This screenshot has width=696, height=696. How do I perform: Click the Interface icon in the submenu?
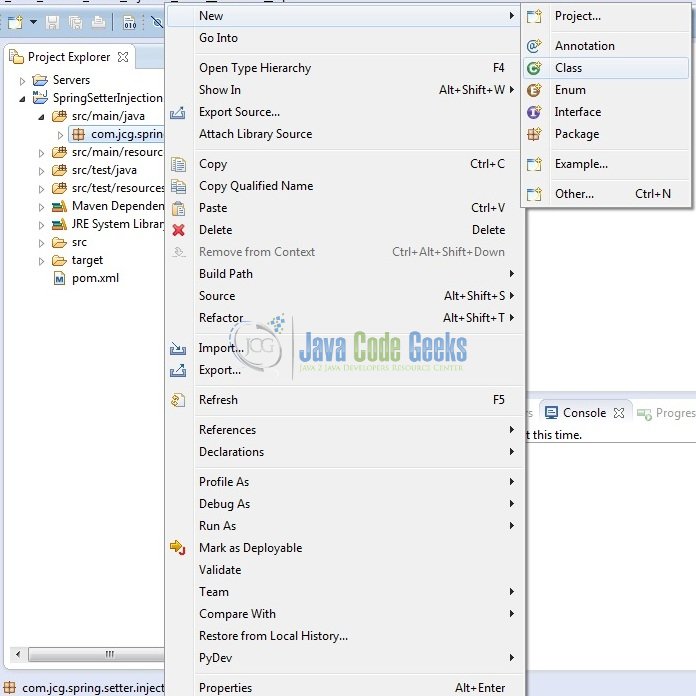534,112
